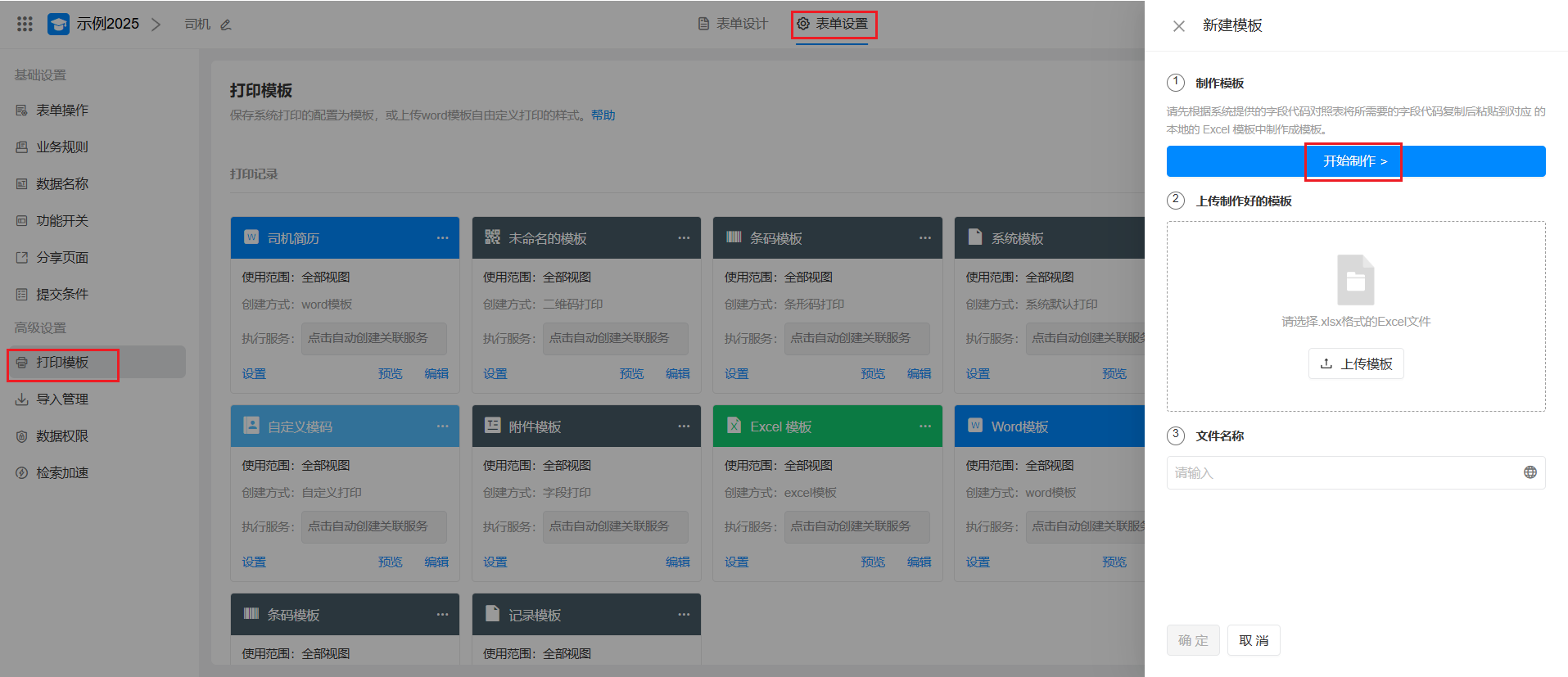Click the 示例2025 app logo icon
The width and height of the screenshot is (1568, 677).
[x=58, y=25]
